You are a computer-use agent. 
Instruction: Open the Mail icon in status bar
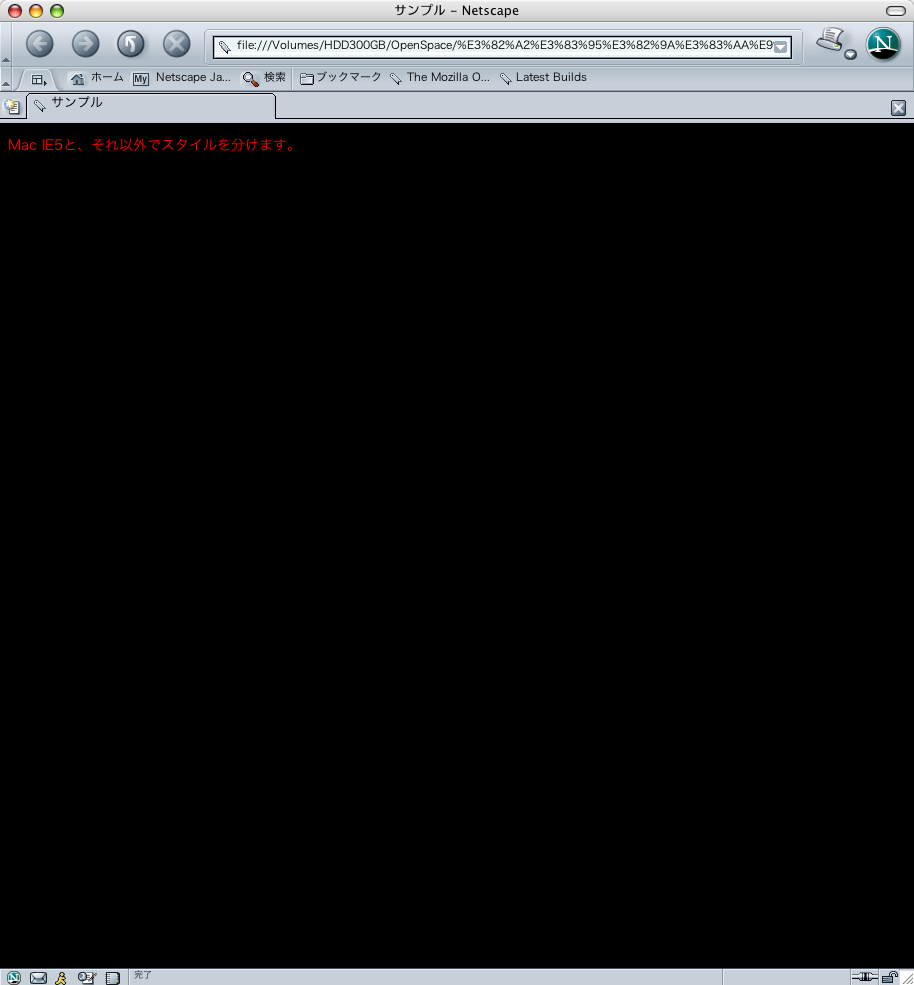(x=38, y=977)
